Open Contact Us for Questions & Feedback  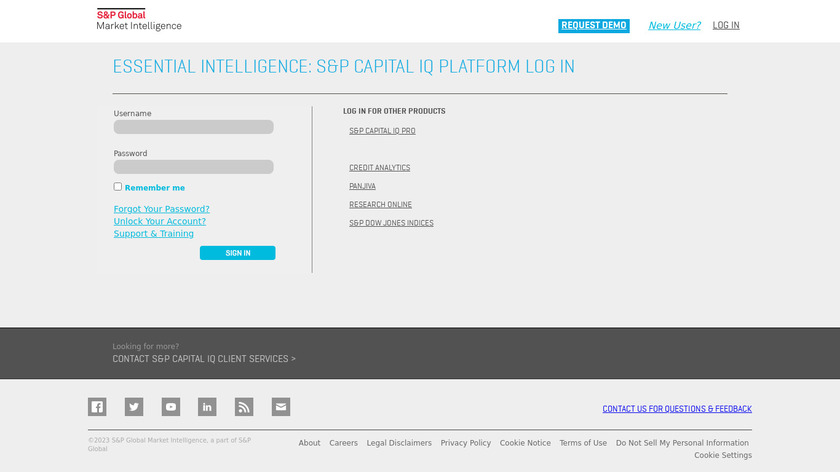677,409
